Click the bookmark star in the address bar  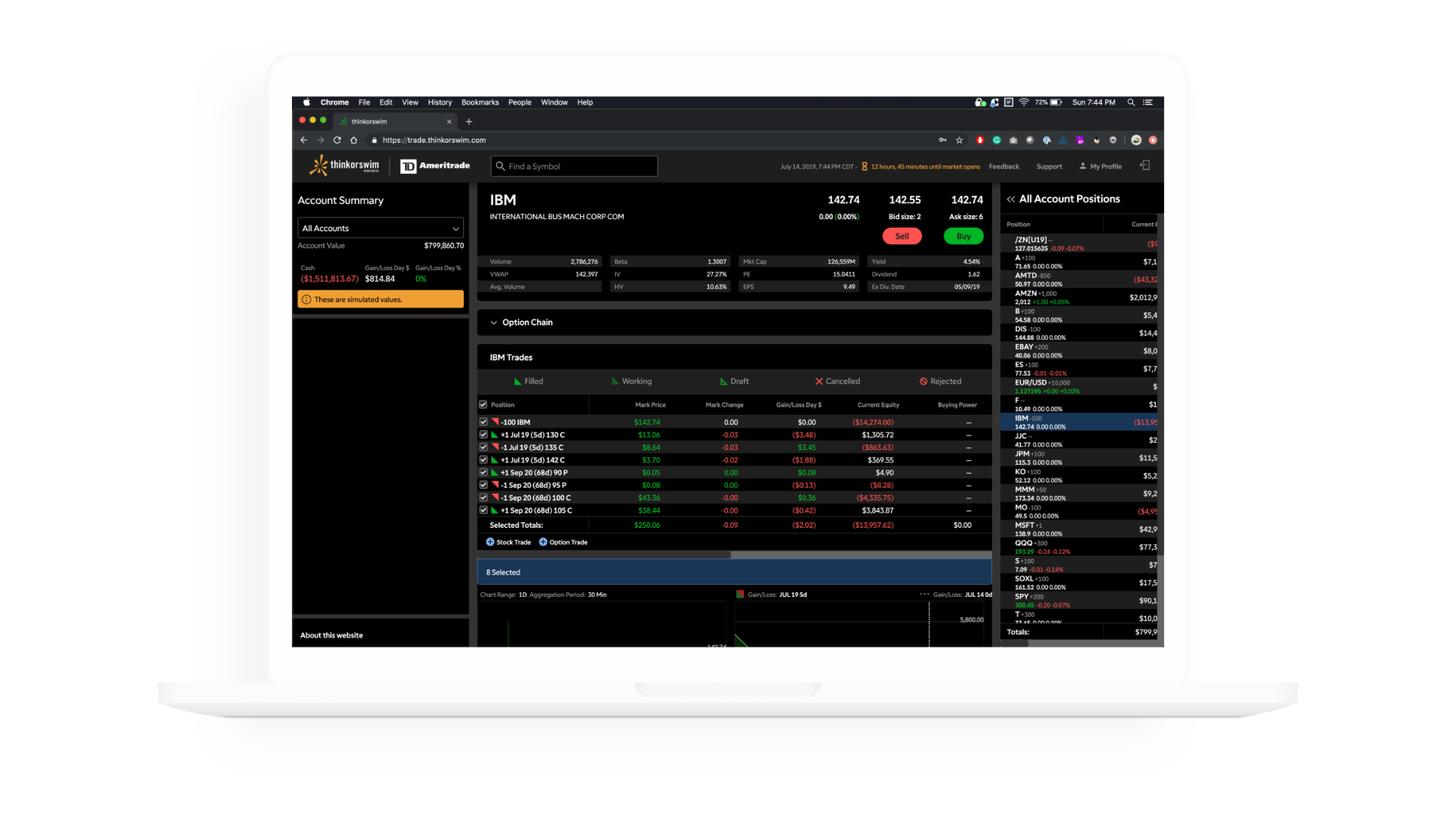(x=959, y=140)
